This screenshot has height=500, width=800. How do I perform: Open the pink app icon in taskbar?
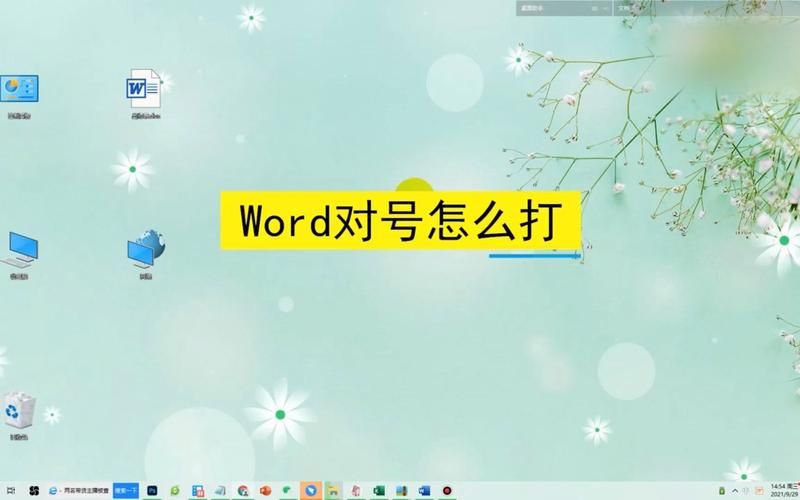(356, 491)
